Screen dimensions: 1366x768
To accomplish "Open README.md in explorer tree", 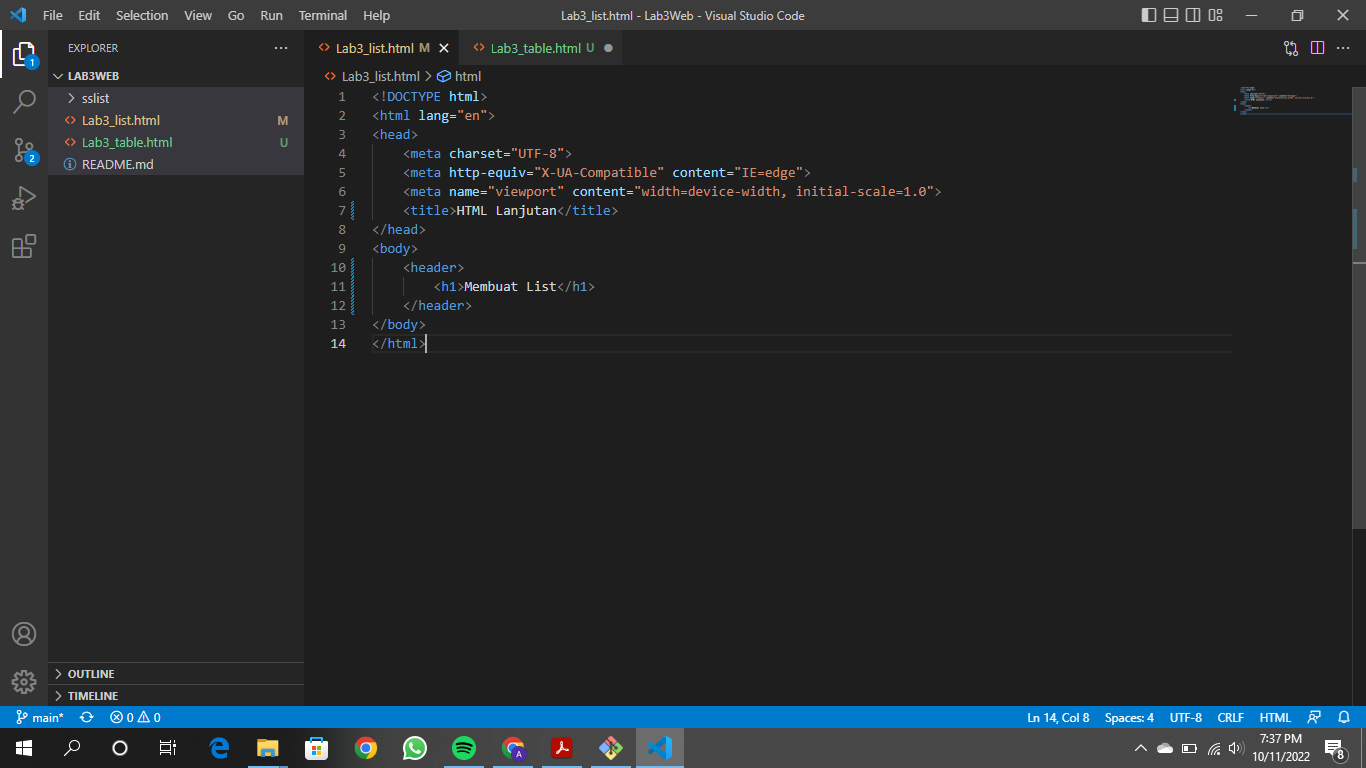I will [176, 164].
